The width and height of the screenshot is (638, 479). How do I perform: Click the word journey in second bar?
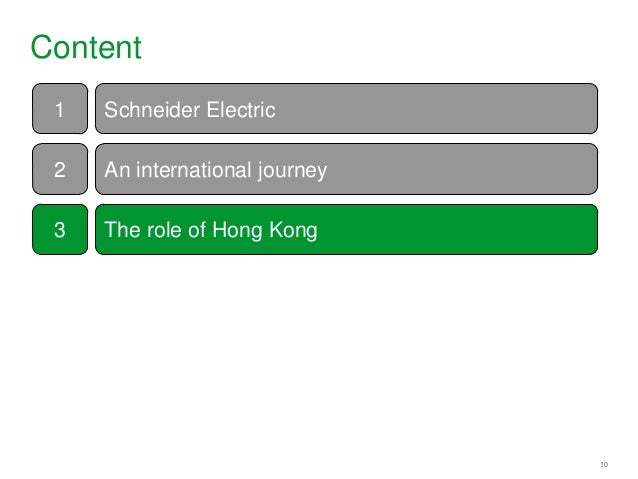tap(292, 171)
